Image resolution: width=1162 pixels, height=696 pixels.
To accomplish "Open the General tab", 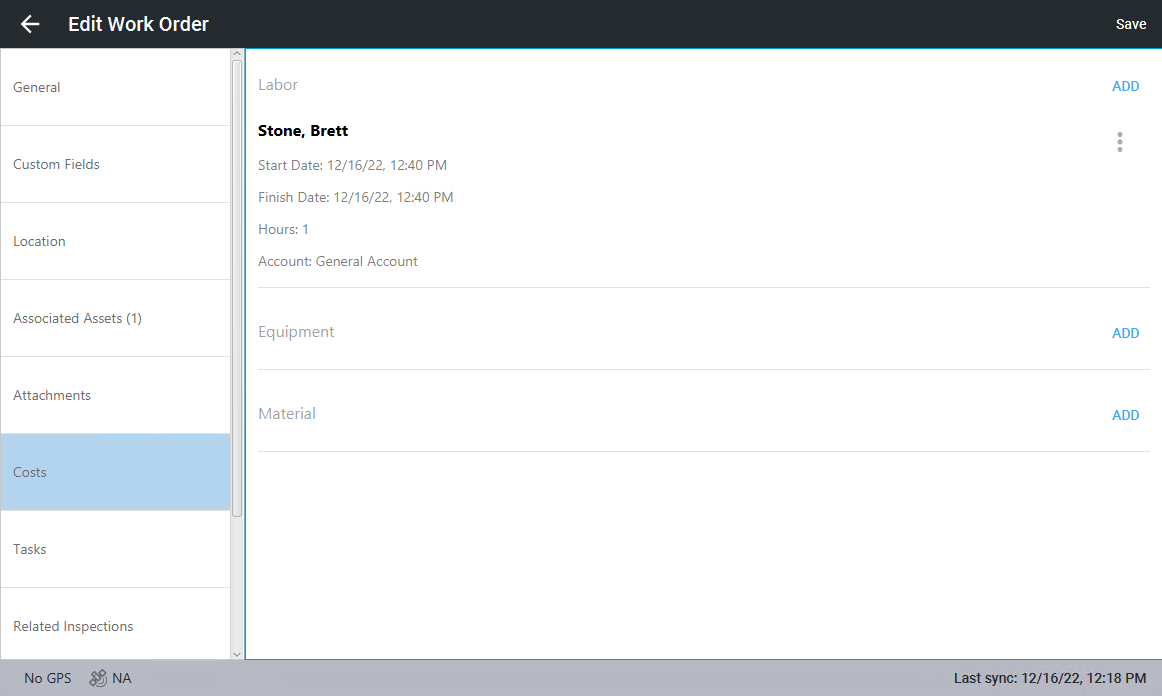I will 115,87.
